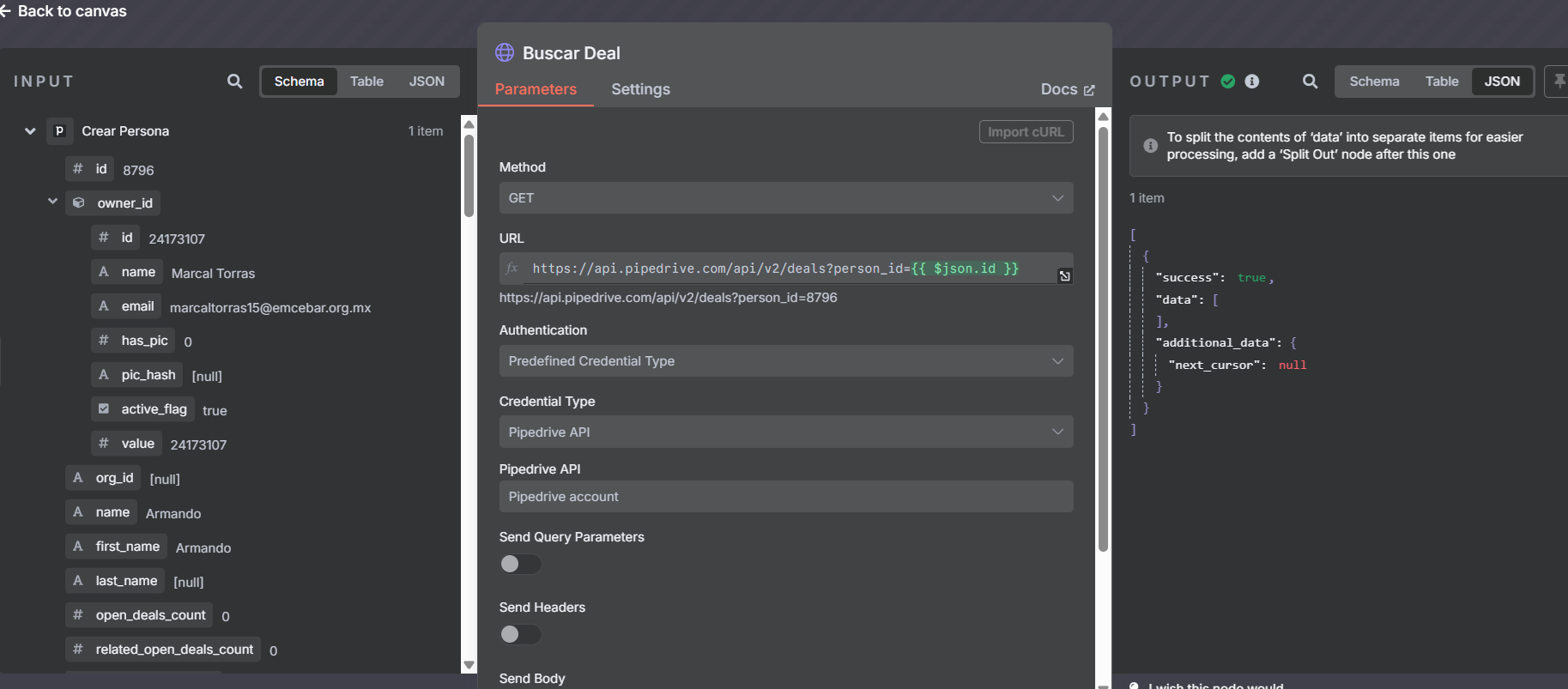The width and height of the screenshot is (1568, 689).
Task: Select the id field showing 8796
Action: (x=89, y=169)
